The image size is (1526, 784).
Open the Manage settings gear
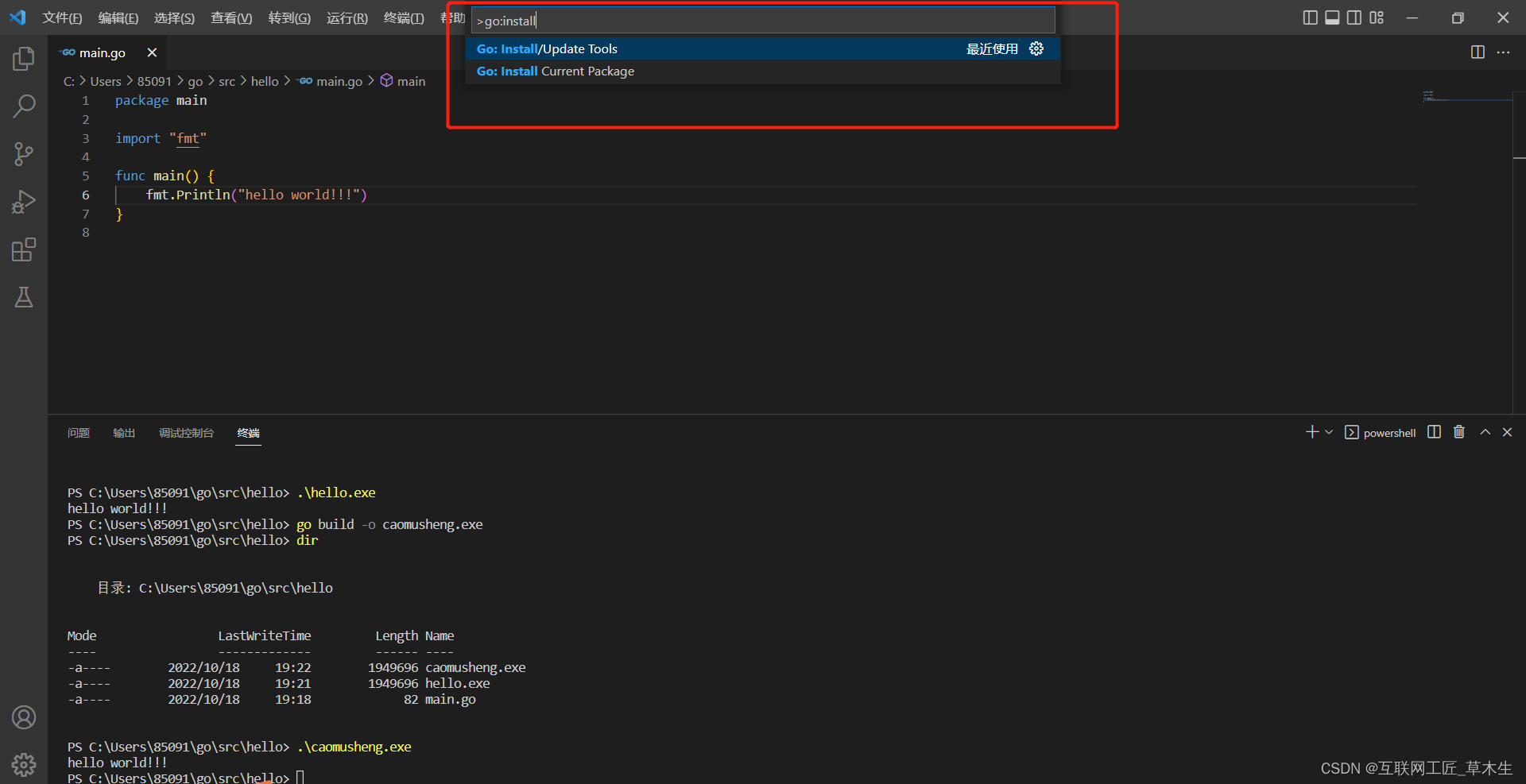[24, 764]
